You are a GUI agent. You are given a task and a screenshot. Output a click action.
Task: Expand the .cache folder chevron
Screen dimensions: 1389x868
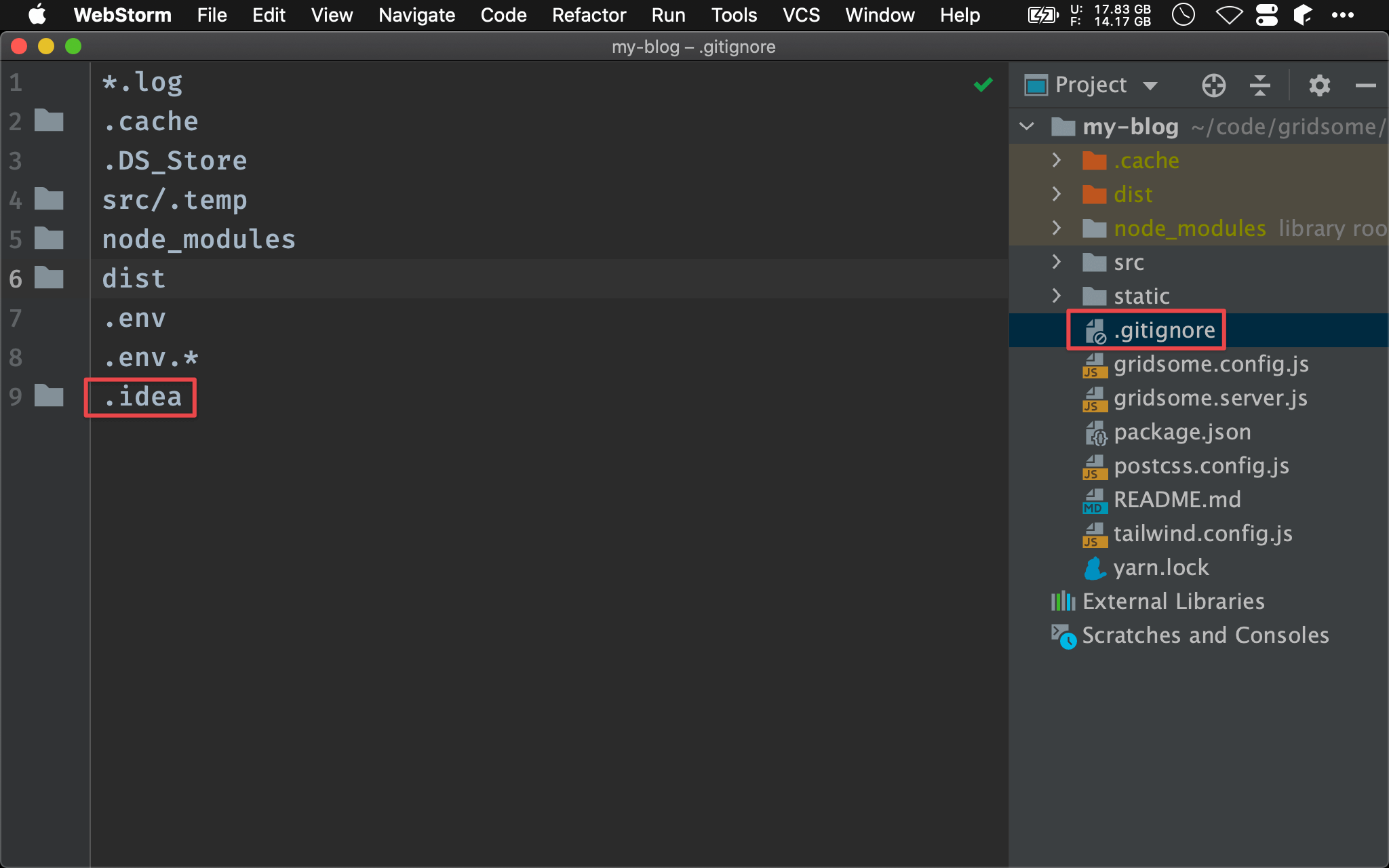(x=1056, y=160)
